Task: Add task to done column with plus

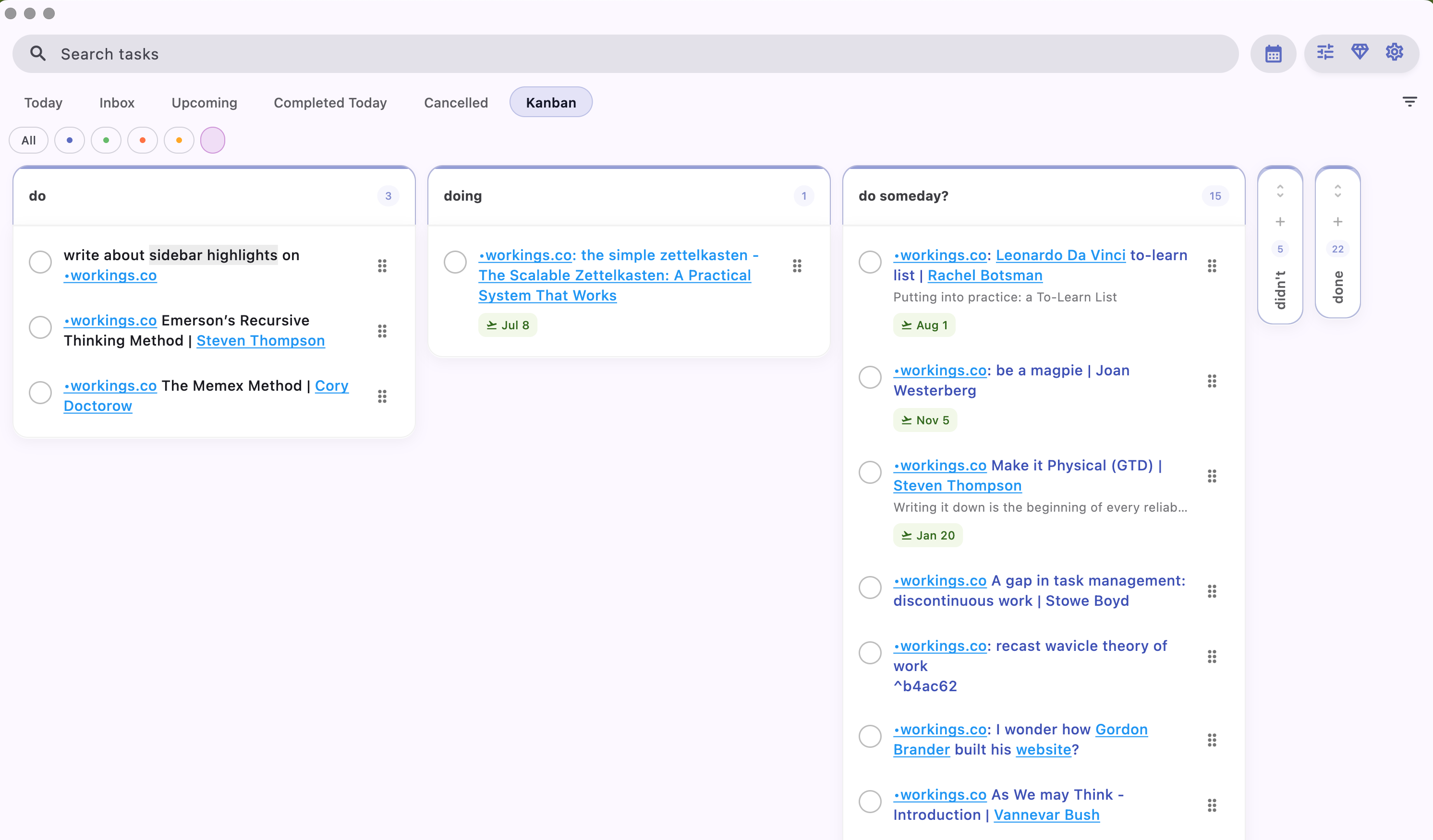Action: coord(1337,222)
